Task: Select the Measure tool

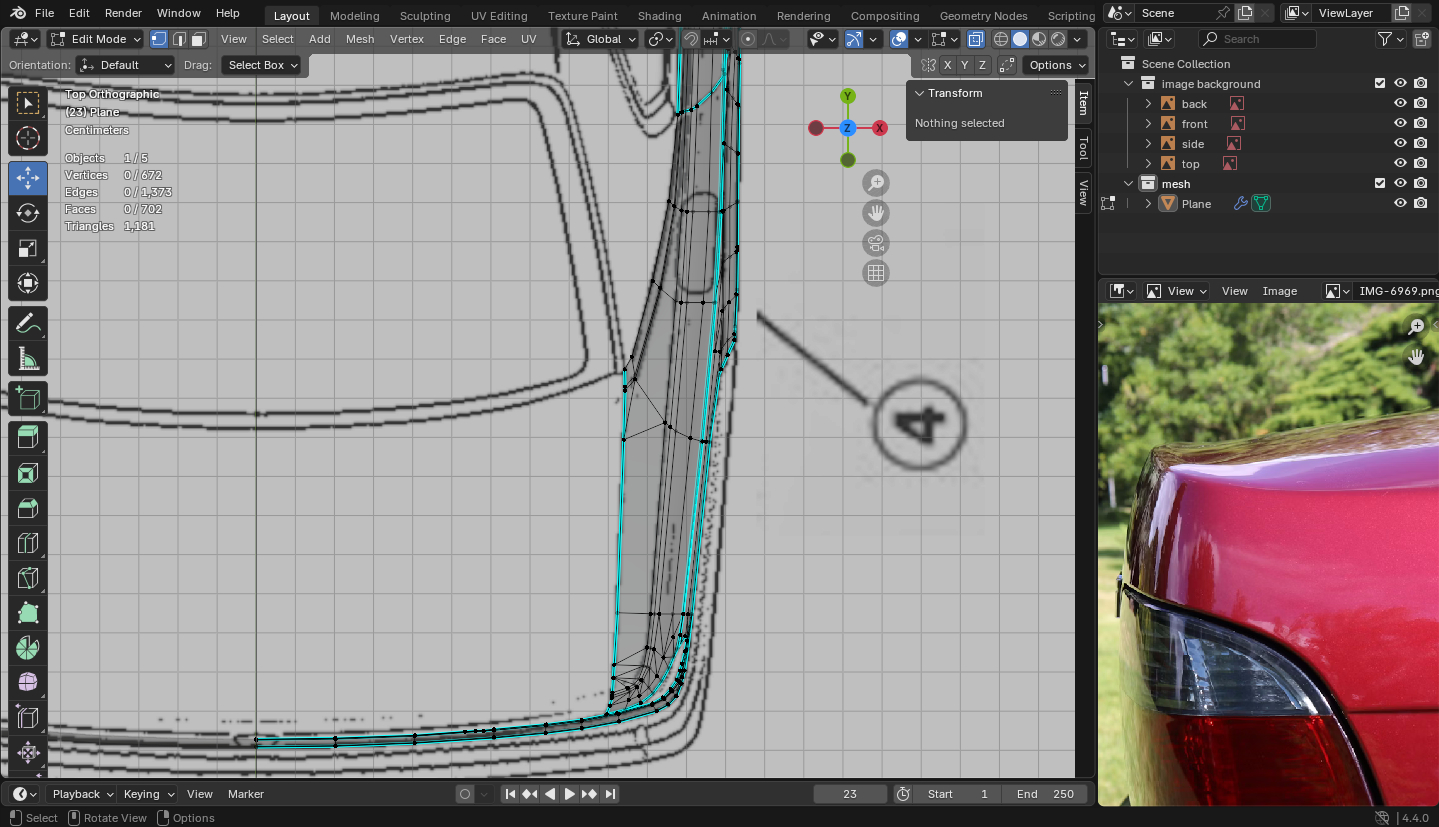Action: [28, 358]
